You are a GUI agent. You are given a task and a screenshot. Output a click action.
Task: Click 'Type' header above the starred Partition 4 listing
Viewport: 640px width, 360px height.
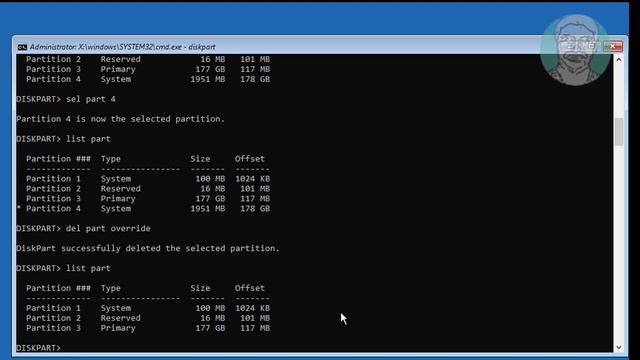pos(111,159)
